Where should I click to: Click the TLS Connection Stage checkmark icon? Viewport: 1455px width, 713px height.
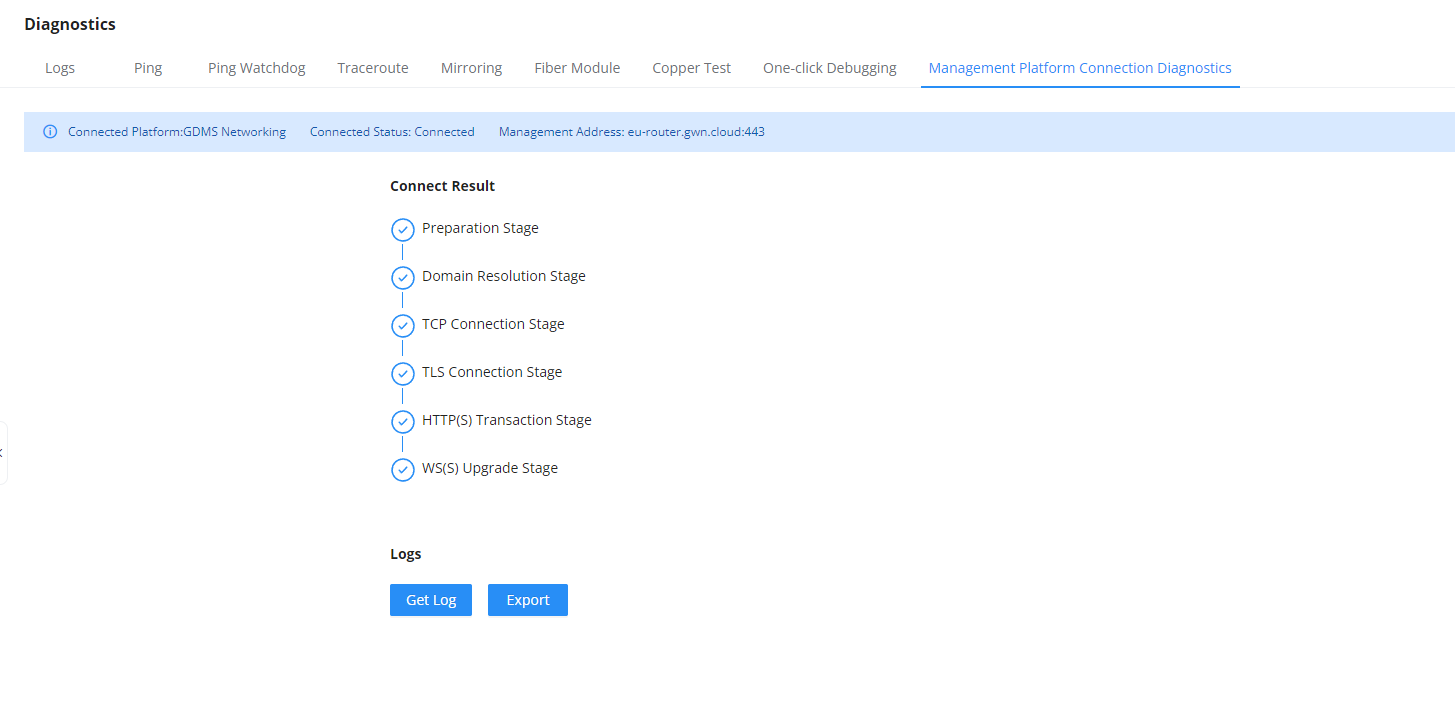(402, 374)
